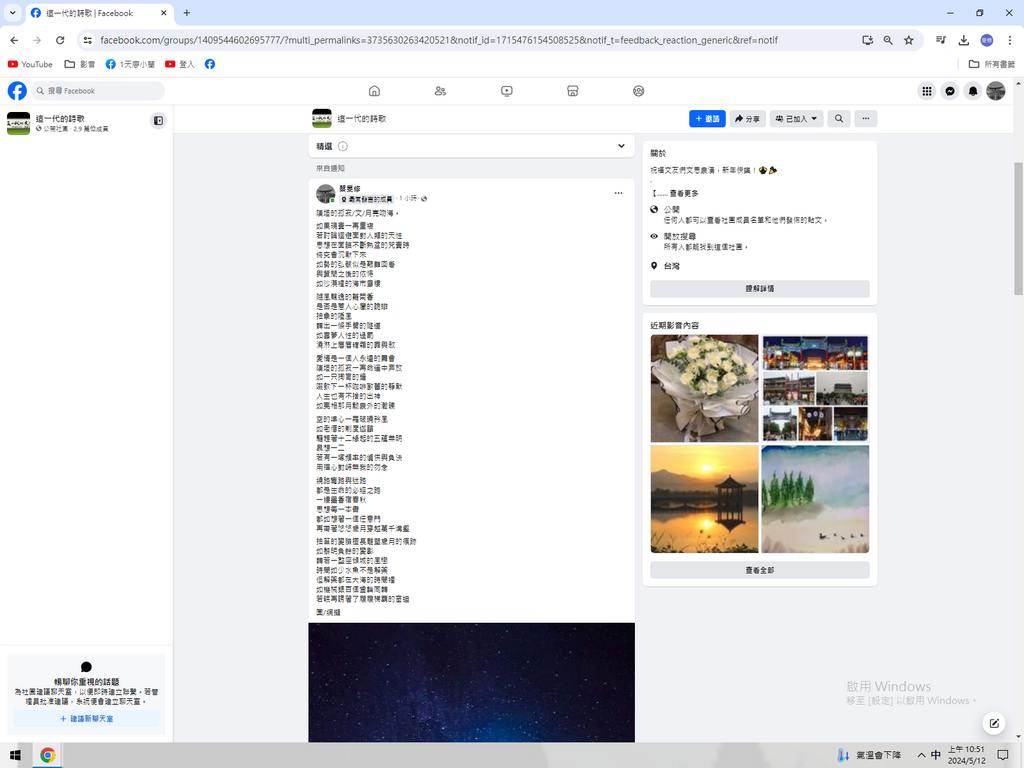Open the YouTube bookmark

coord(30,64)
